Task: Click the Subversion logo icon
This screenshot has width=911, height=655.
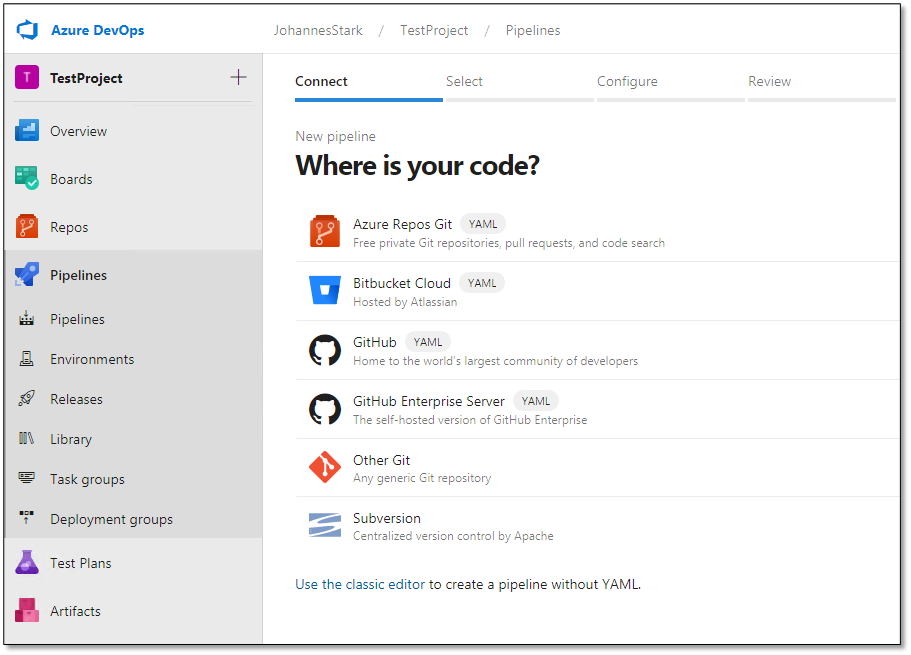Action: (x=325, y=525)
